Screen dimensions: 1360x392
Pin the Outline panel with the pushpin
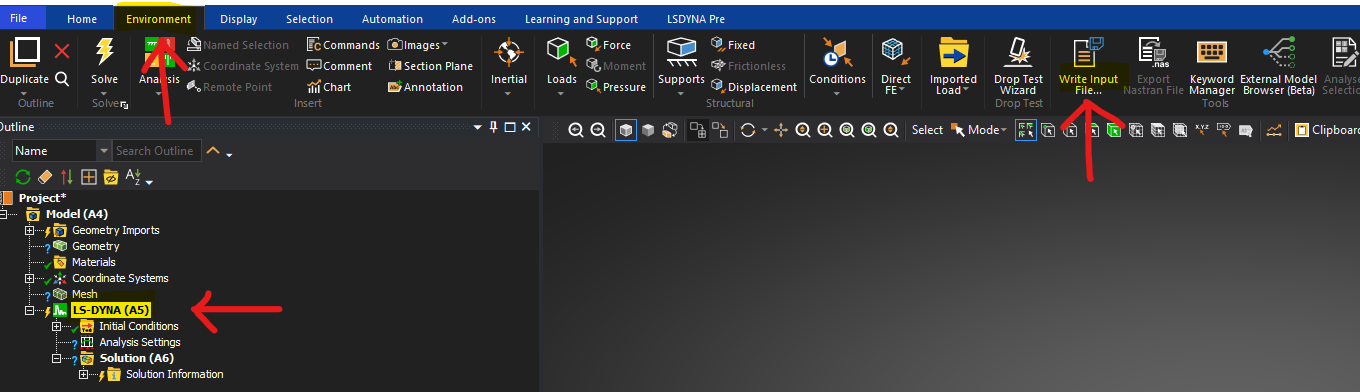point(493,127)
